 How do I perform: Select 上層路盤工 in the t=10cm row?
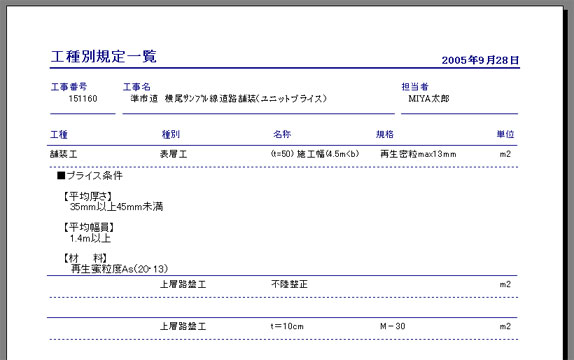[183, 326]
